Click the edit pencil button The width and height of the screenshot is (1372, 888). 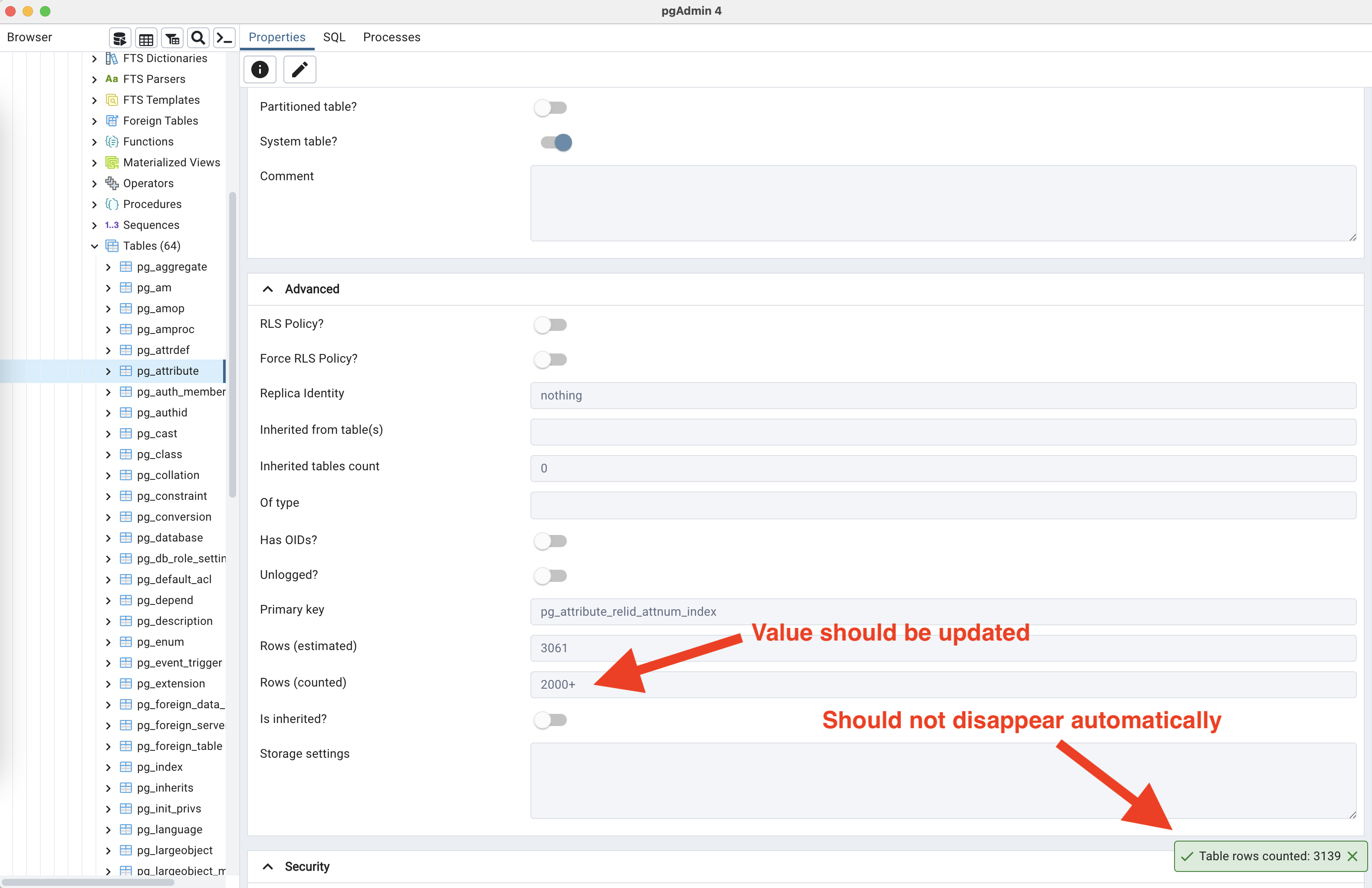click(x=299, y=69)
